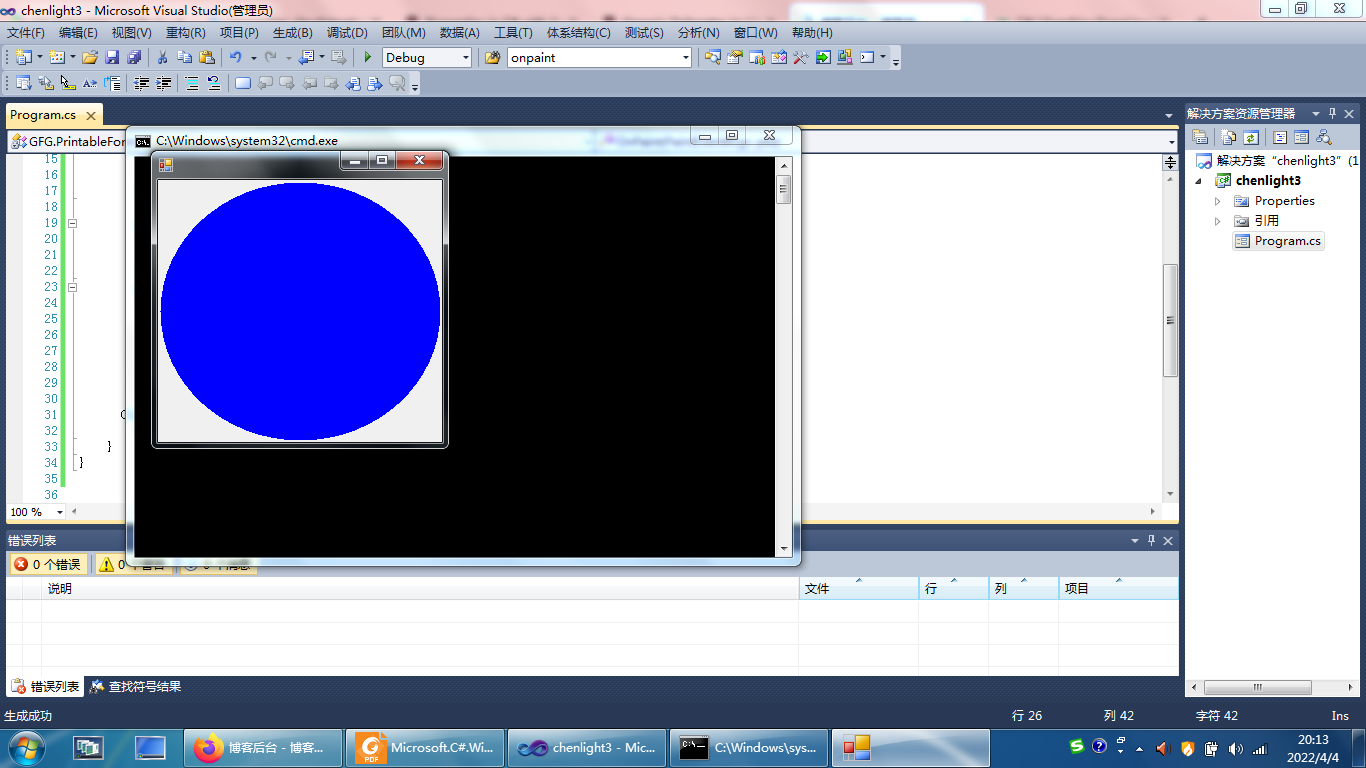Click Properties icon in Solution Explorer toolbar
Viewport: 1366px width, 768px height.
[x=1200, y=138]
